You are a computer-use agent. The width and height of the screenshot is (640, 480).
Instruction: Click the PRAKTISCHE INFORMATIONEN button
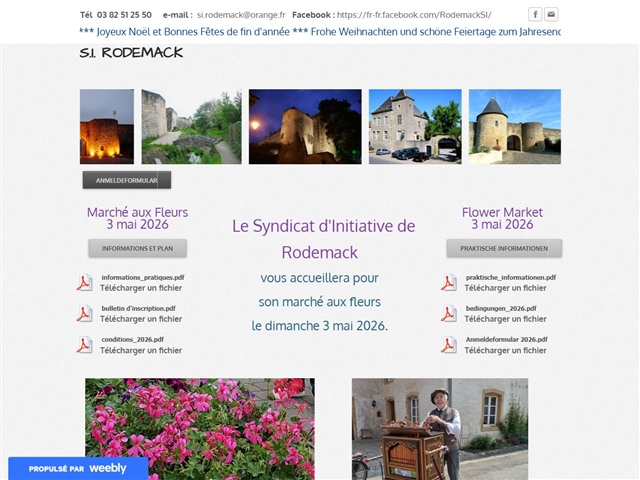click(x=504, y=248)
